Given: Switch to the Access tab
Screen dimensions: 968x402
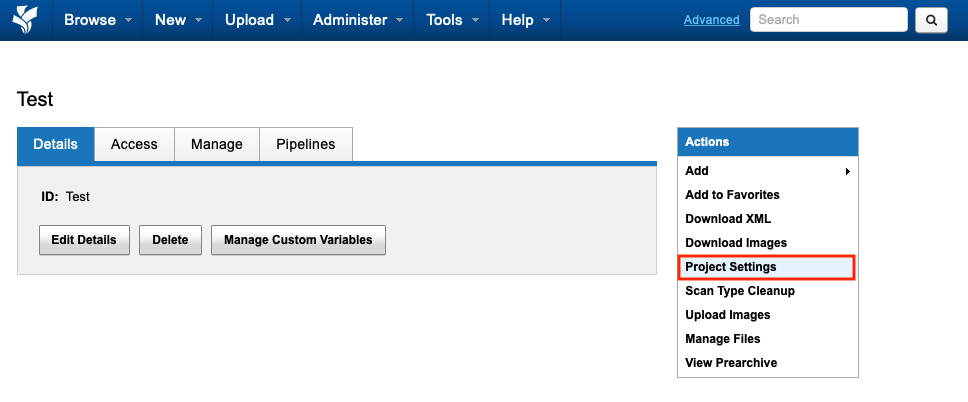Looking at the screenshot, I should (134, 144).
